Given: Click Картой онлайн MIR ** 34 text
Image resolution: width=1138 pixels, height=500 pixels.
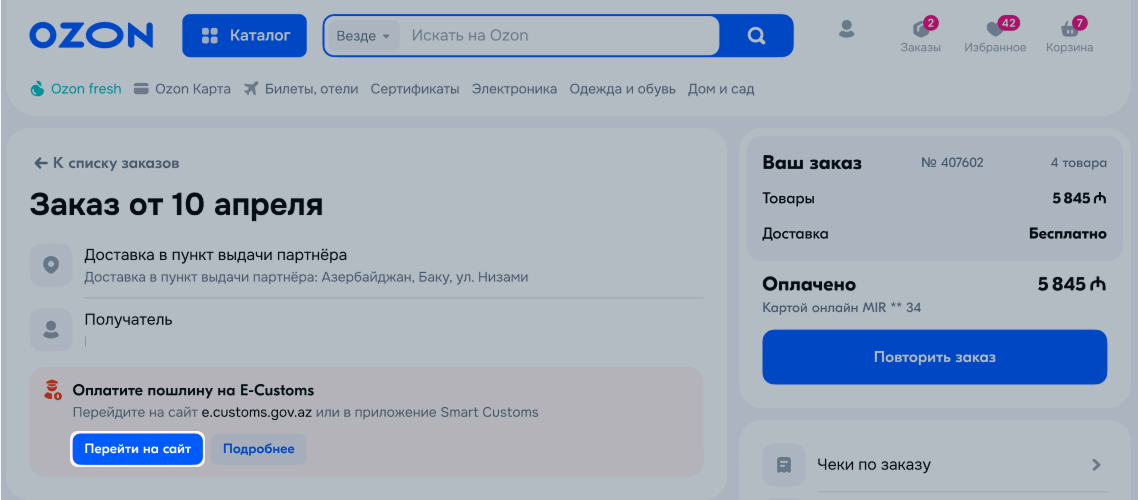Looking at the screenshot, I should [841, 308].
